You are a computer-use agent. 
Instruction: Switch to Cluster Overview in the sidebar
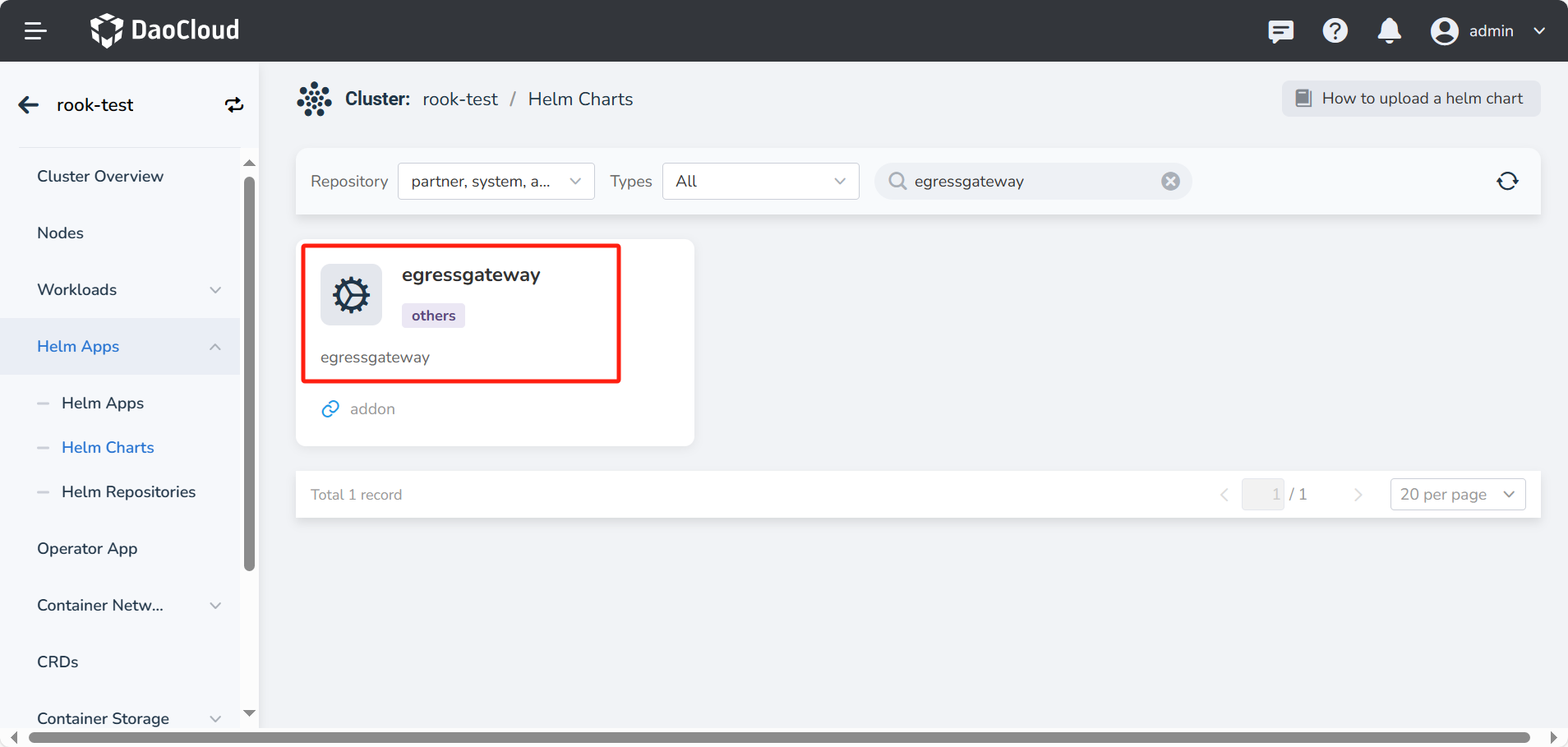point(99,176)
